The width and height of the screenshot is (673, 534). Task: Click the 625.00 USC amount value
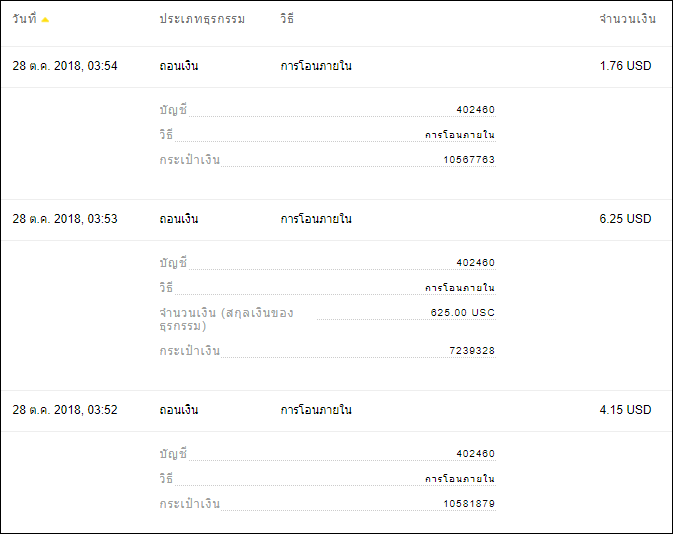pyautogui.click(x=463, y=313)
